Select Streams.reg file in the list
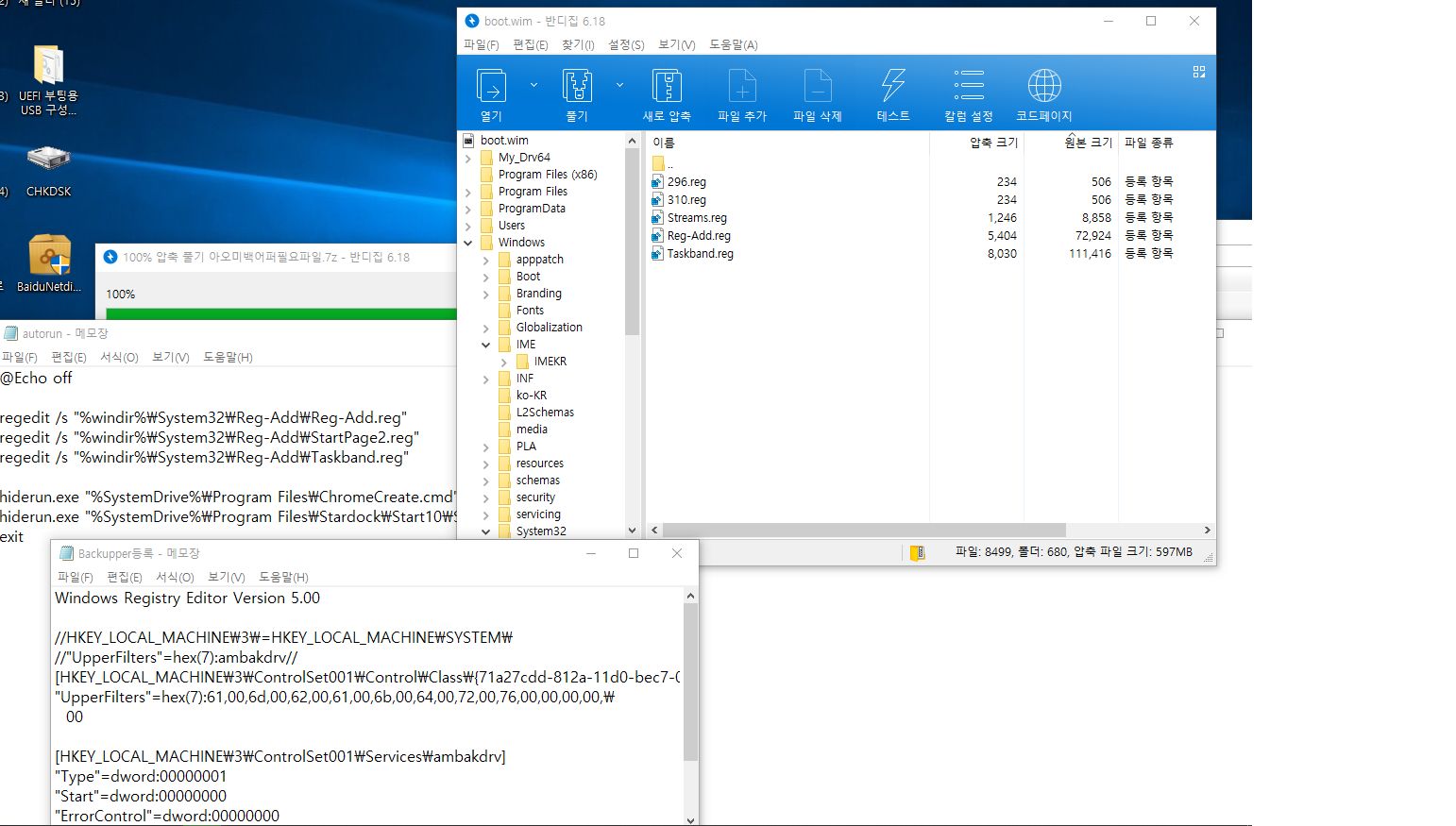 tap(697, 218)
